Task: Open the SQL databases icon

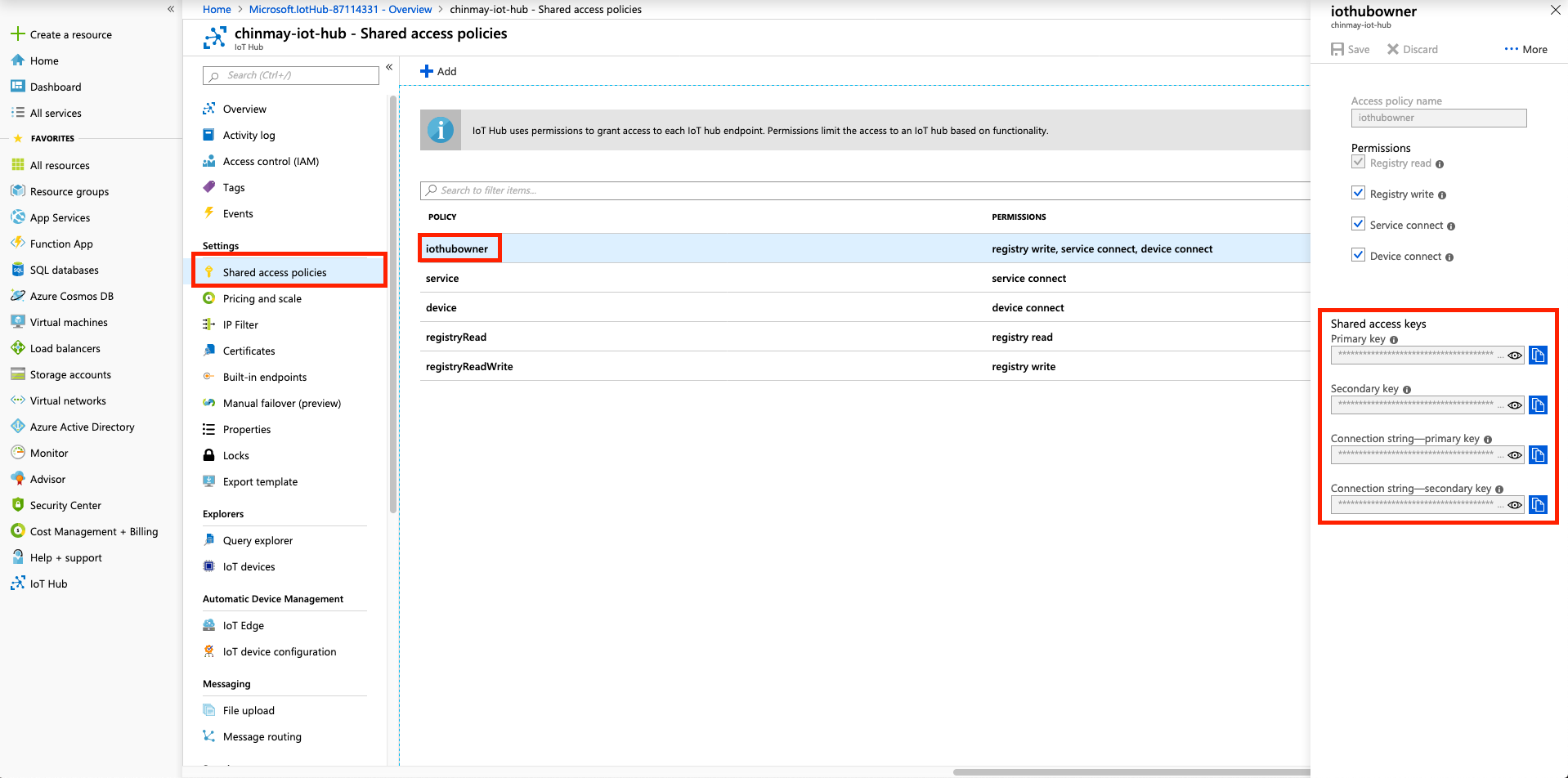Action: click(18, 270)
